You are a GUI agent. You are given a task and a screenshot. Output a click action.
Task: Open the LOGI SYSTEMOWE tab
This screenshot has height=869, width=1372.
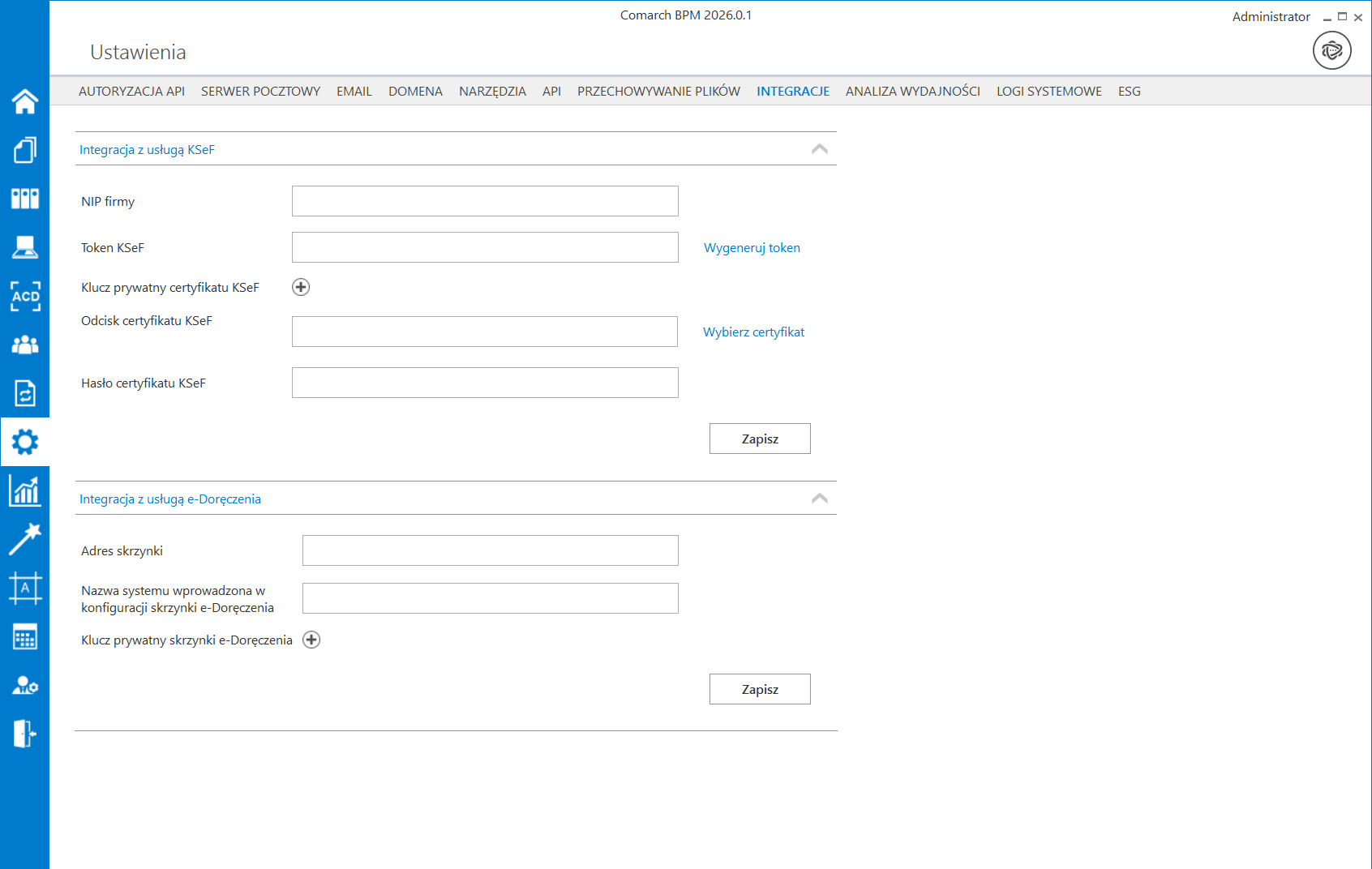[x=1048, y=92]
